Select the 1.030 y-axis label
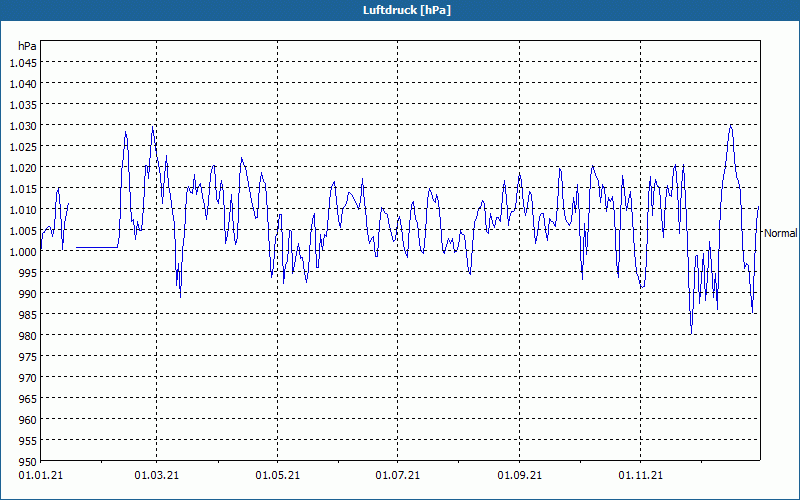The height and width of the screenshot is (500, 800). (23, 126)
